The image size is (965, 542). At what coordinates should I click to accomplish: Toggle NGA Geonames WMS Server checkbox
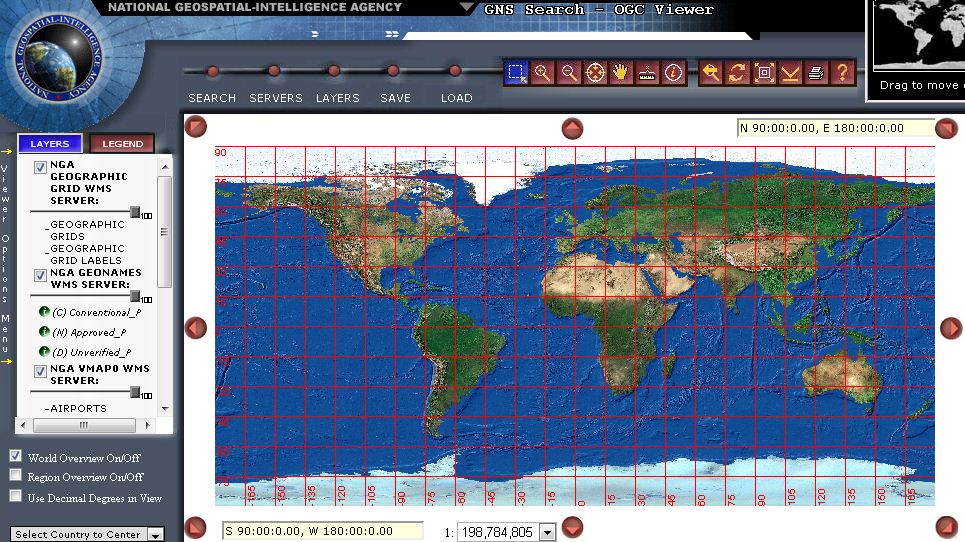click(40, 275)
